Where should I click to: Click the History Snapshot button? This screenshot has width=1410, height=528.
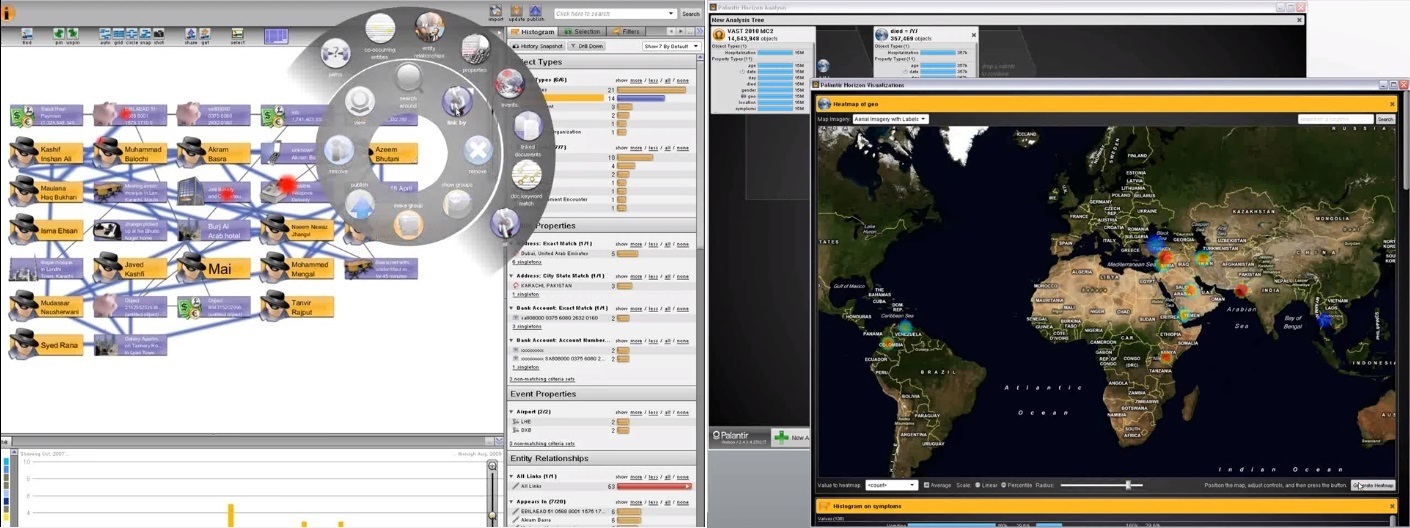tap(539, 46)
